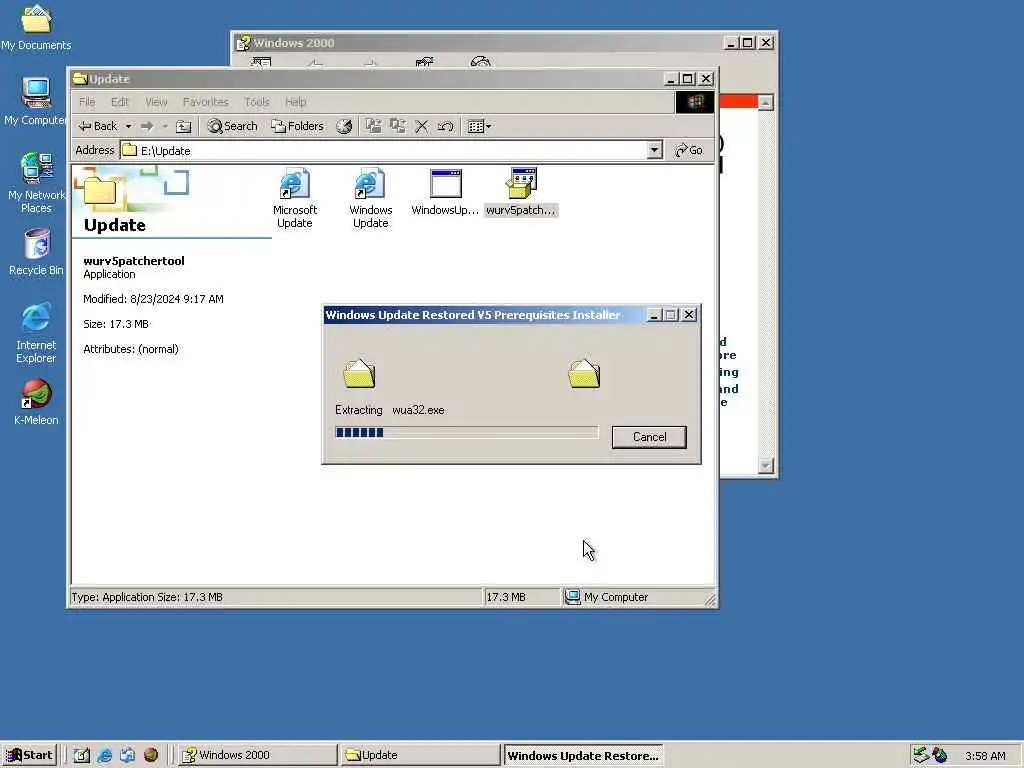Launch Outlook Express from quick launch

[127, 755]
